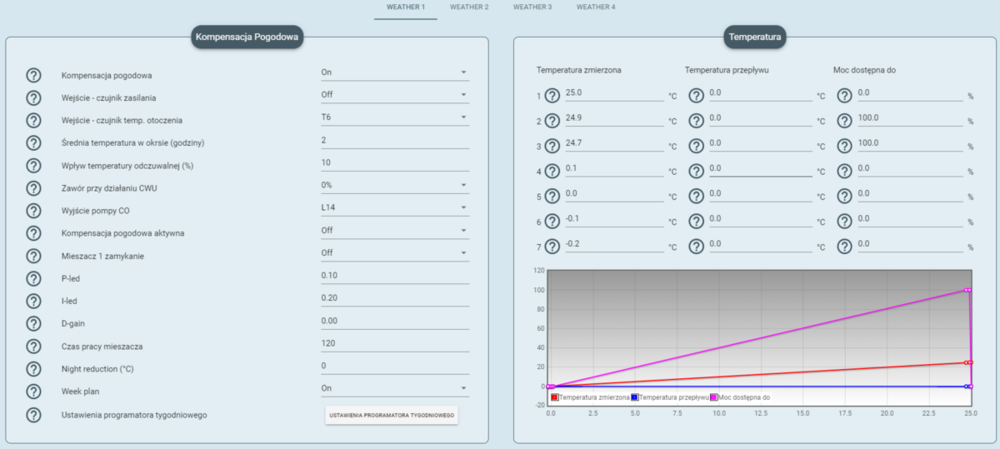Click help icon next to Kompensacja pogodowa
The image size is (1000, 449).
[x=34, y=75]
